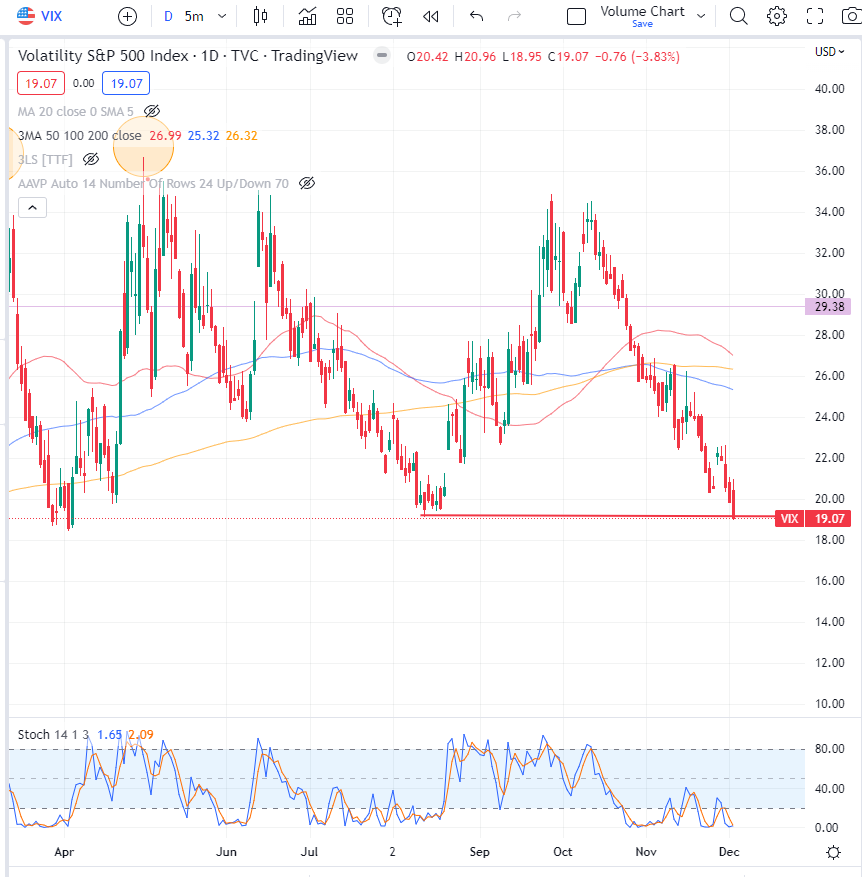Click the 29.38 purple price label
The width and height of the screenshot is (862, 877).
pos(828,307)
